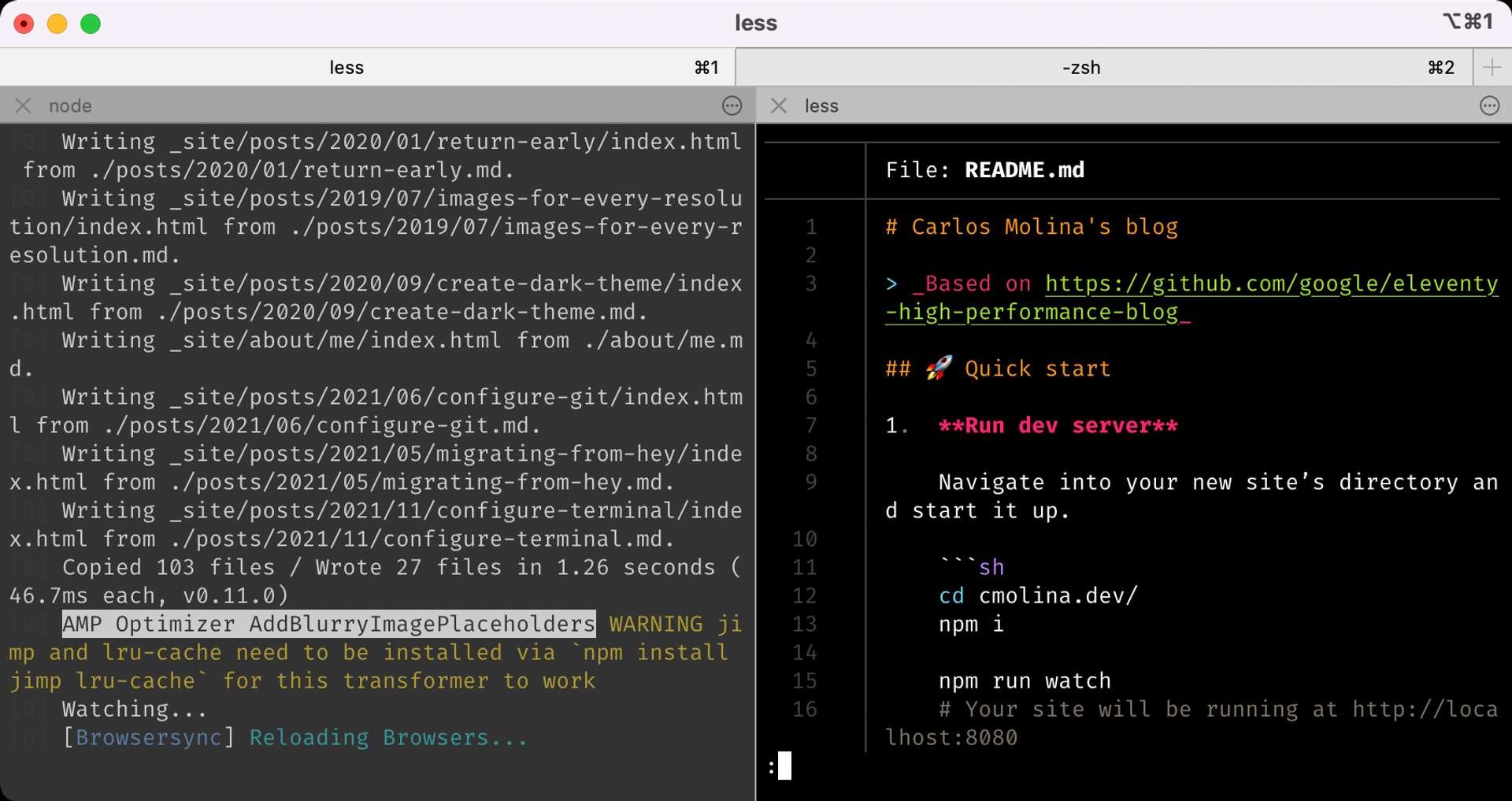Screen dimensions: 1512x801
Task: Click the less command prompt cursor
Action: coord(784,766)
